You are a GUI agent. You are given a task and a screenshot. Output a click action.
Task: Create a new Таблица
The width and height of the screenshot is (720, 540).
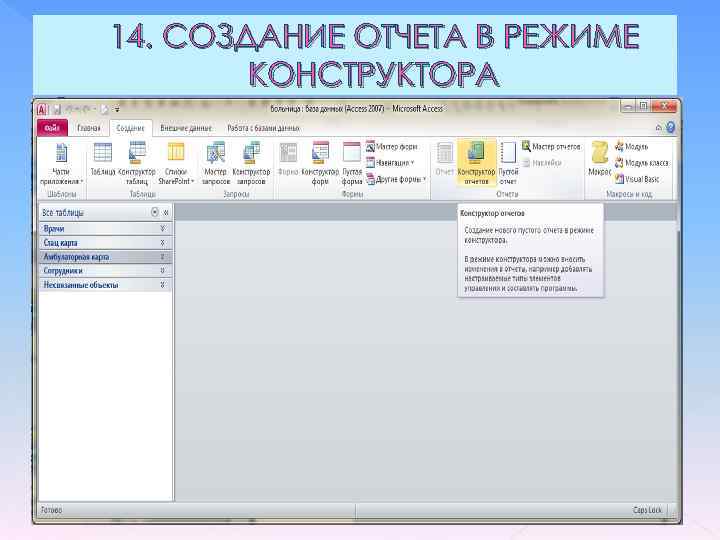pos(103,159)
